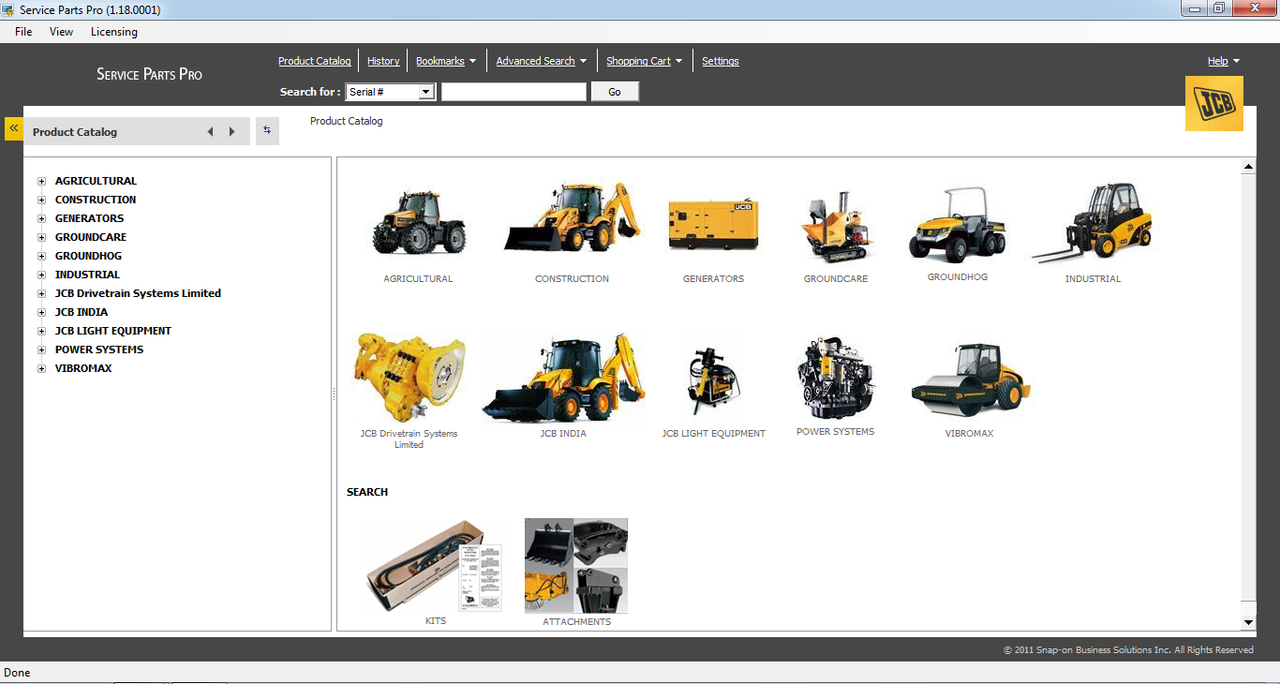The width and height of the screenshot is (1280, 684).
Task: Expand the AGRICULTURAL tree node
Action: (42, 181)
